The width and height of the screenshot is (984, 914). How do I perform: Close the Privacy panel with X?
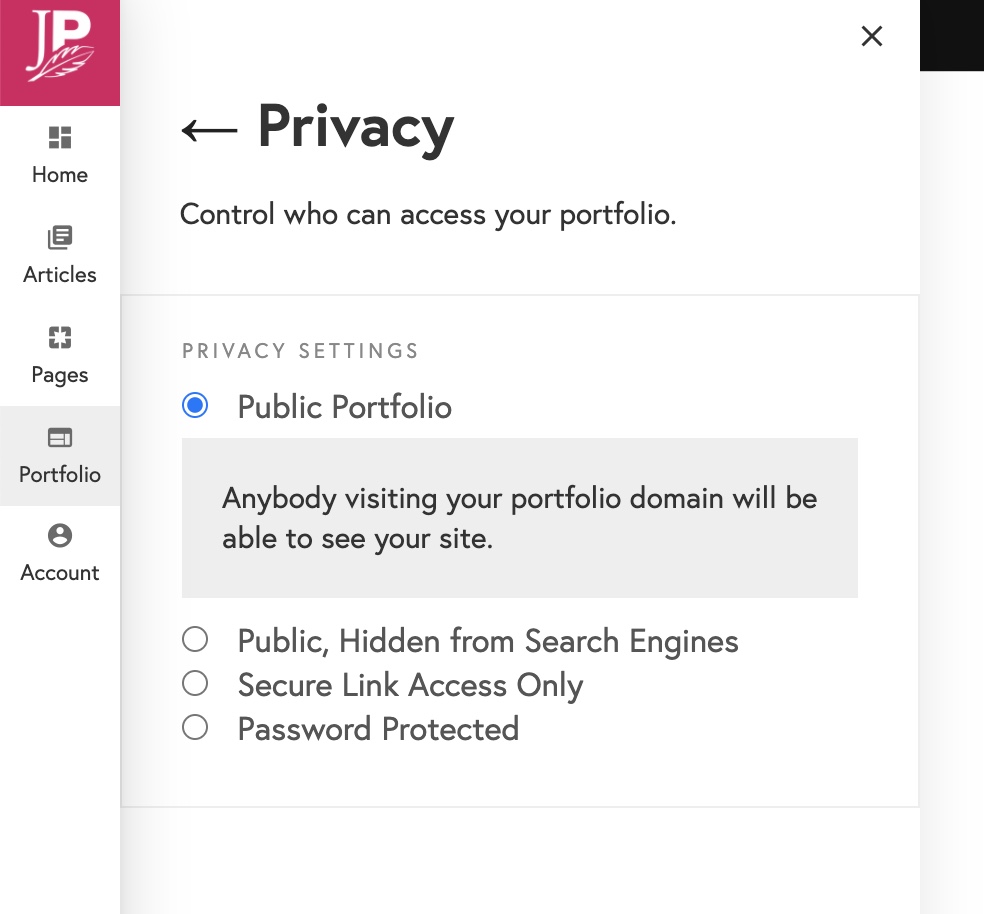[x=872, y=36]
